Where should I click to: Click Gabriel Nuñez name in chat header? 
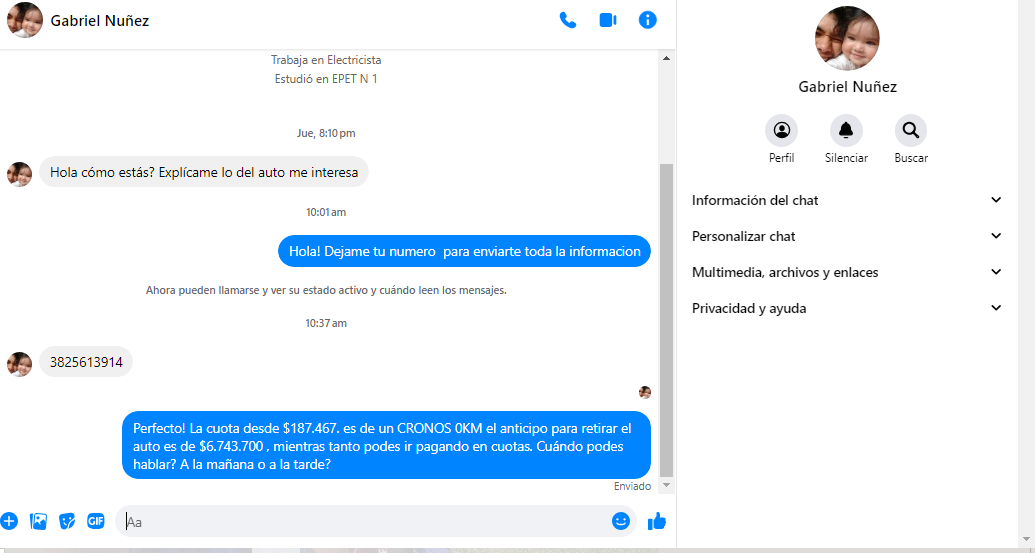100,20
